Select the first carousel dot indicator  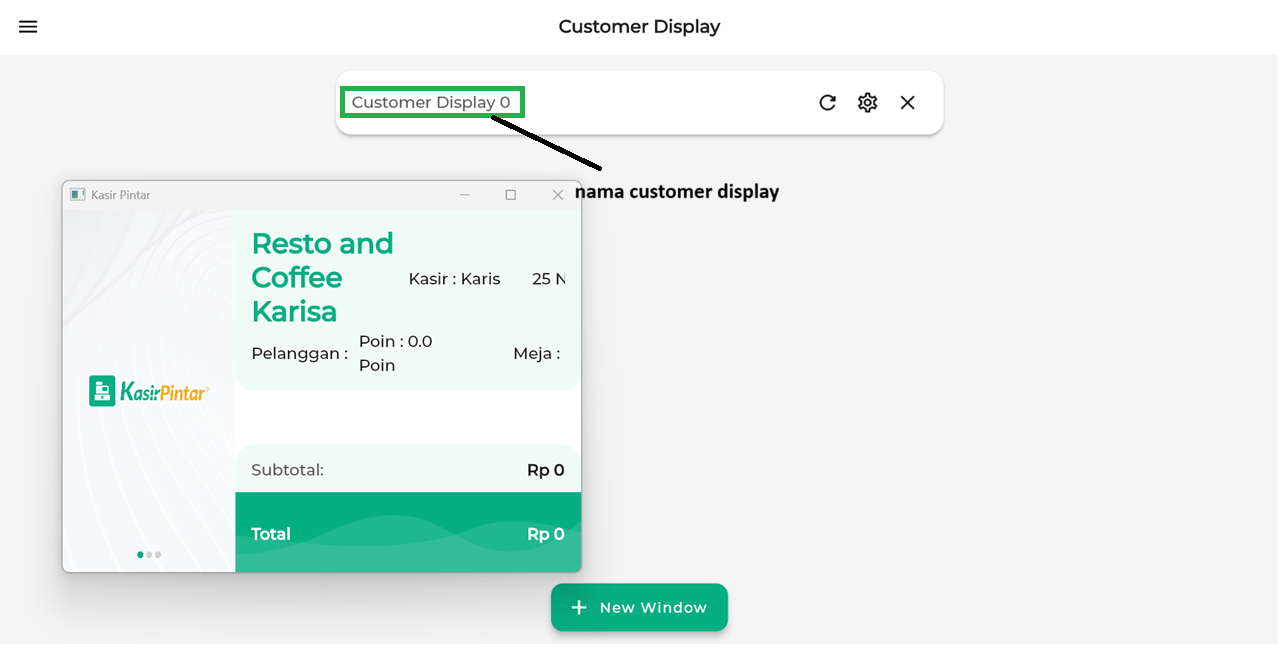point(140,554)
